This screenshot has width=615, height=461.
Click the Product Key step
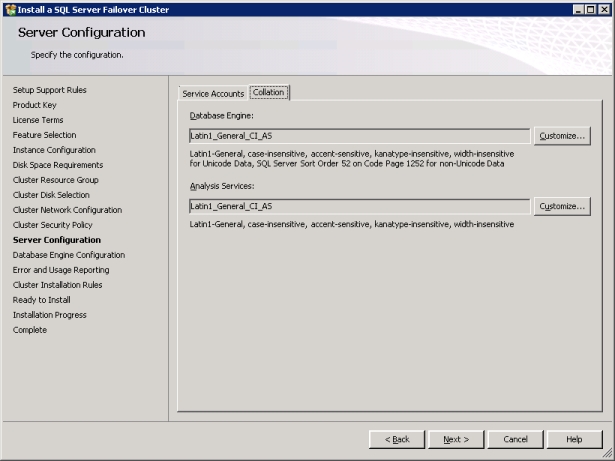click(x=35, y=105)
